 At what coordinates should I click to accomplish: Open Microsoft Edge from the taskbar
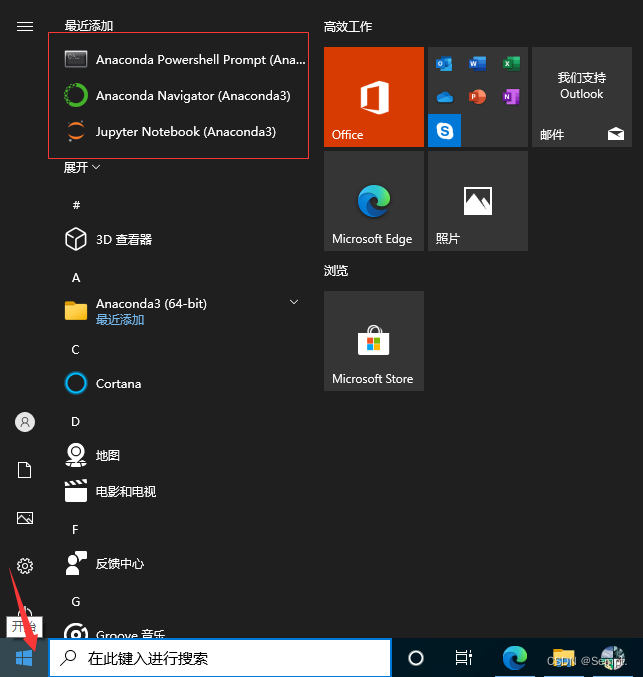pyautogui.click(x=515, y=658)
